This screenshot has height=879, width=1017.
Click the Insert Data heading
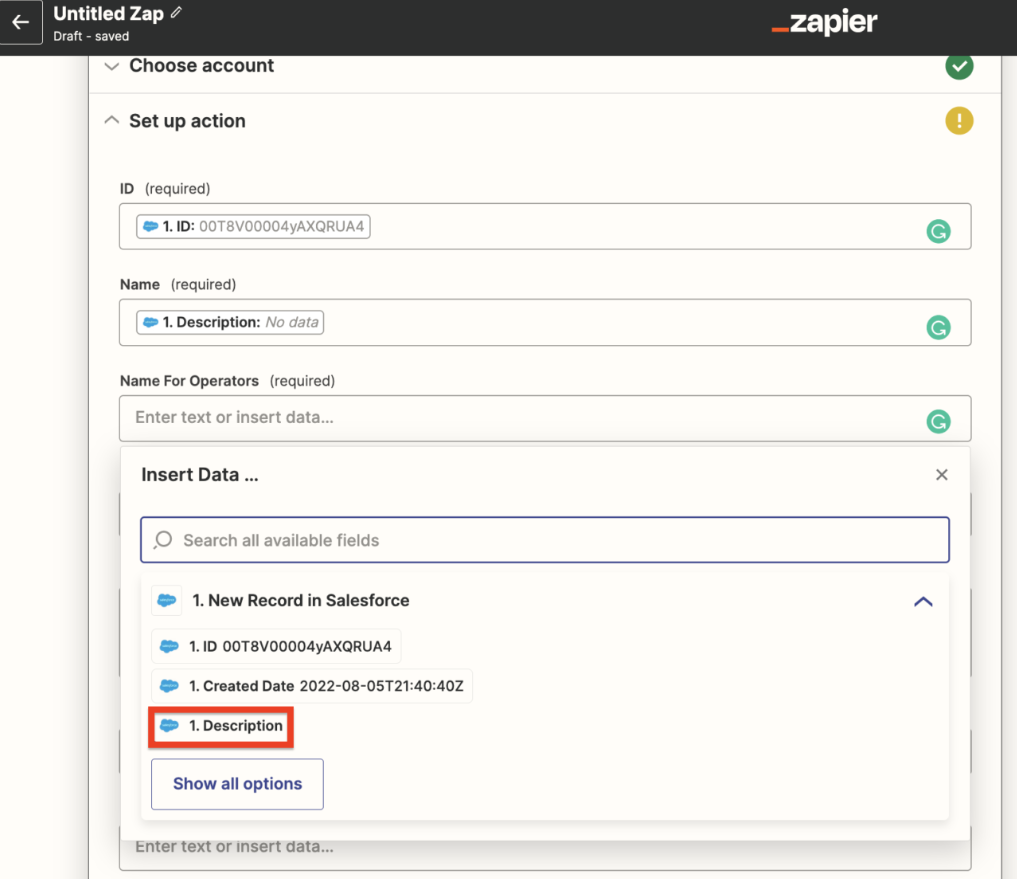pos(200,475)
